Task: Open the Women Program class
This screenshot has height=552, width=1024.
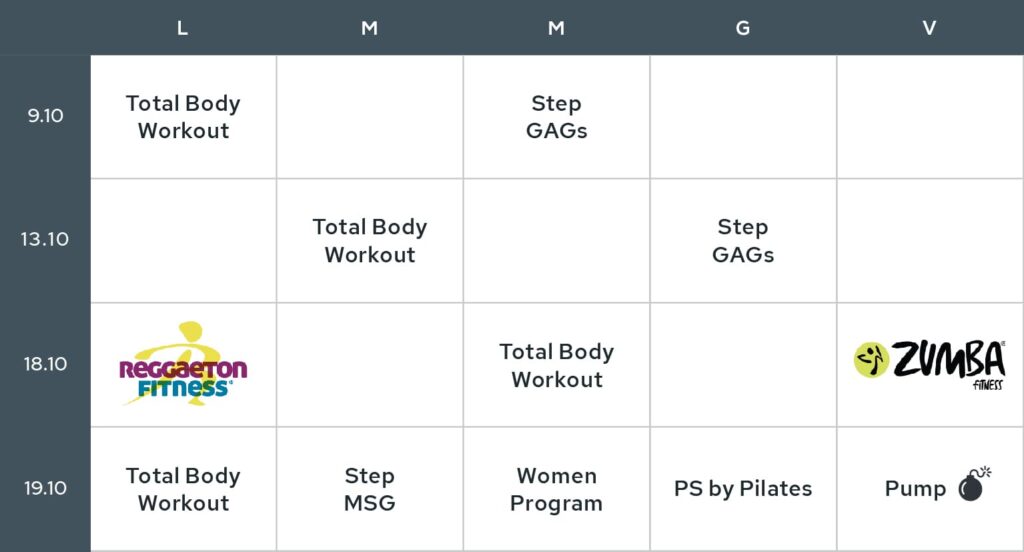Action: [x=556, y=489]
